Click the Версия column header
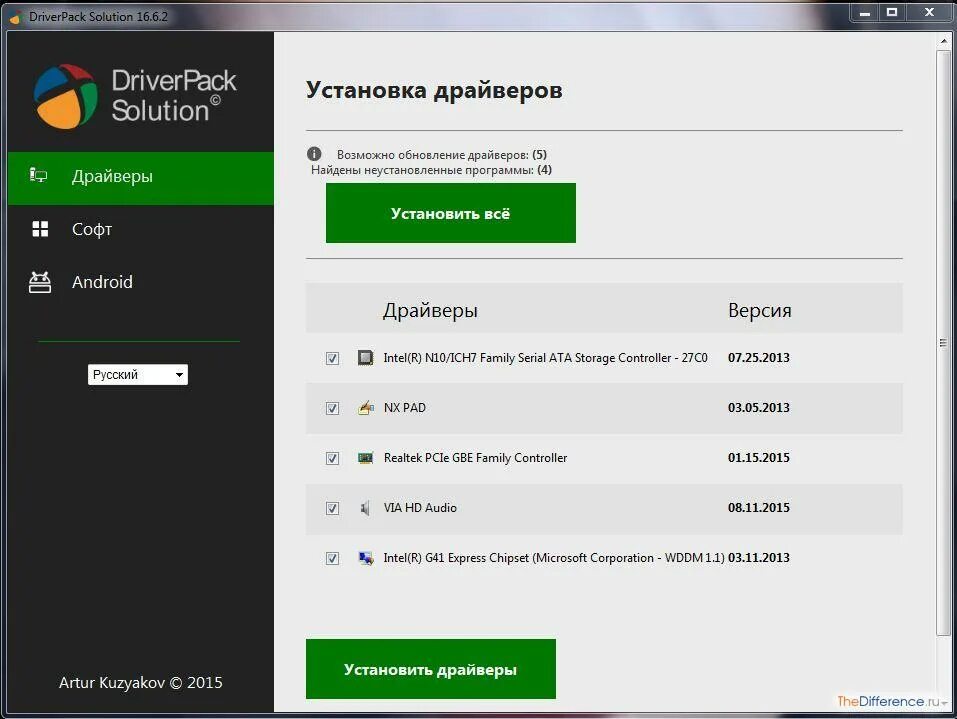 pos(760,310)
